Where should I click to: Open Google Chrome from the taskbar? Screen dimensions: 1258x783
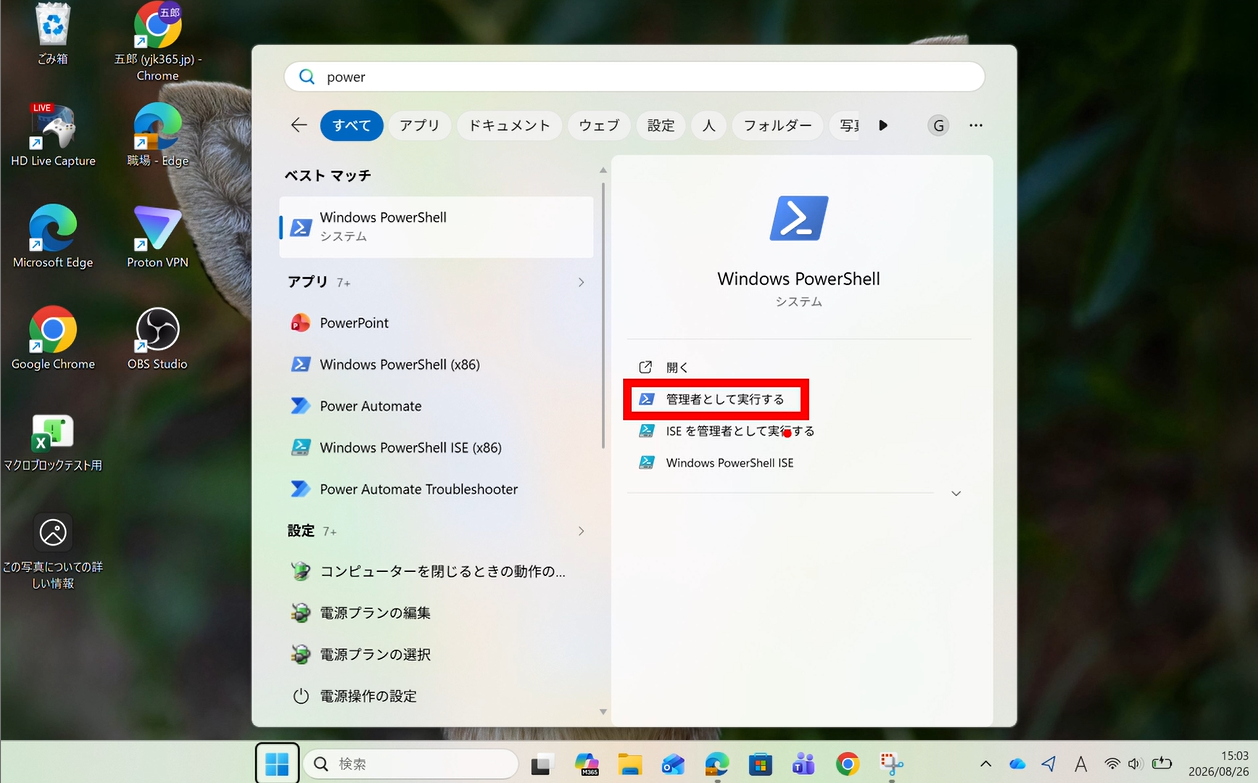pyautogui.click(x=847, y=764)
